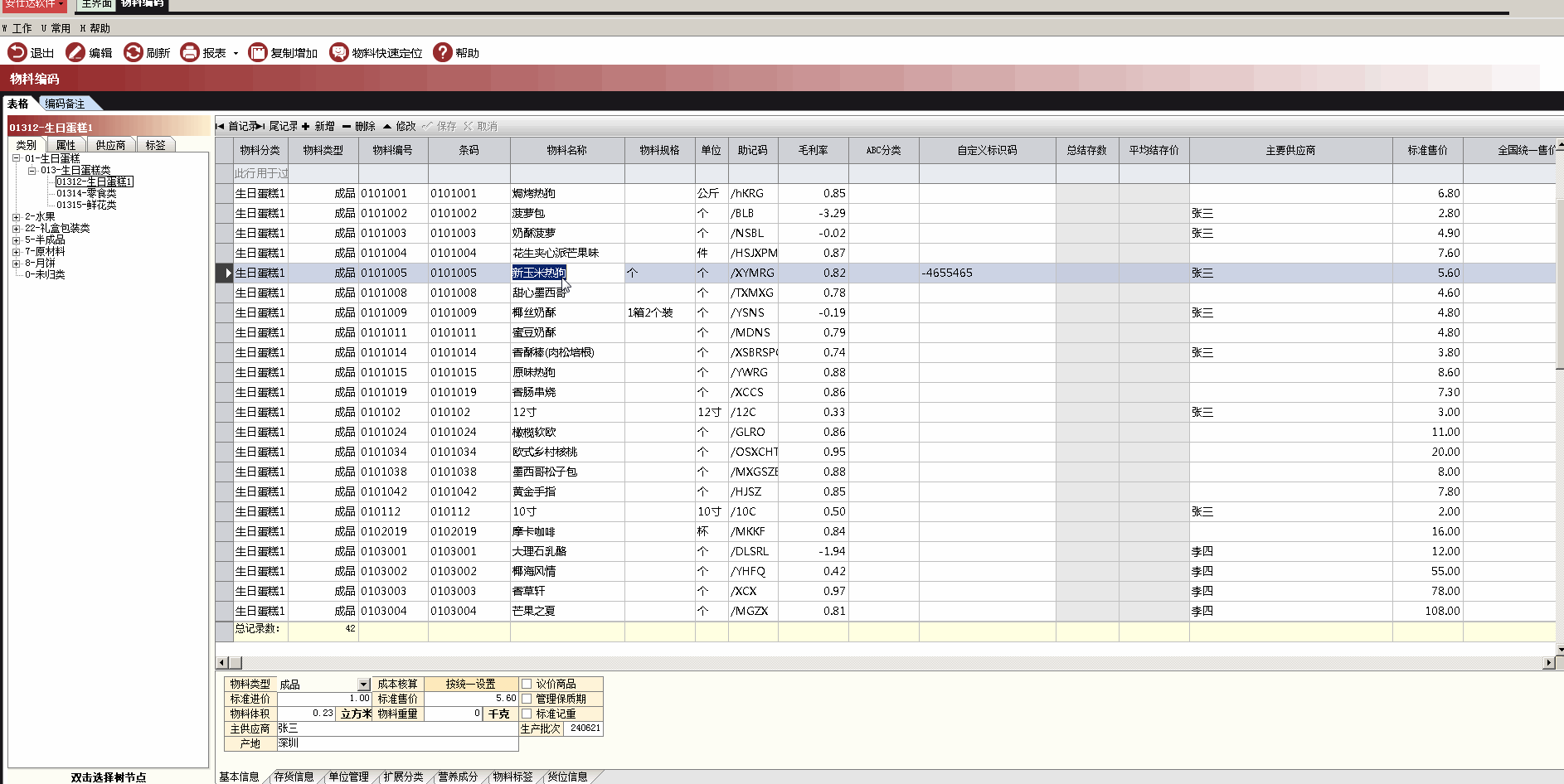
Task: Open 物料快速定位 quick locate icon
Action: (x=338, y=52)
